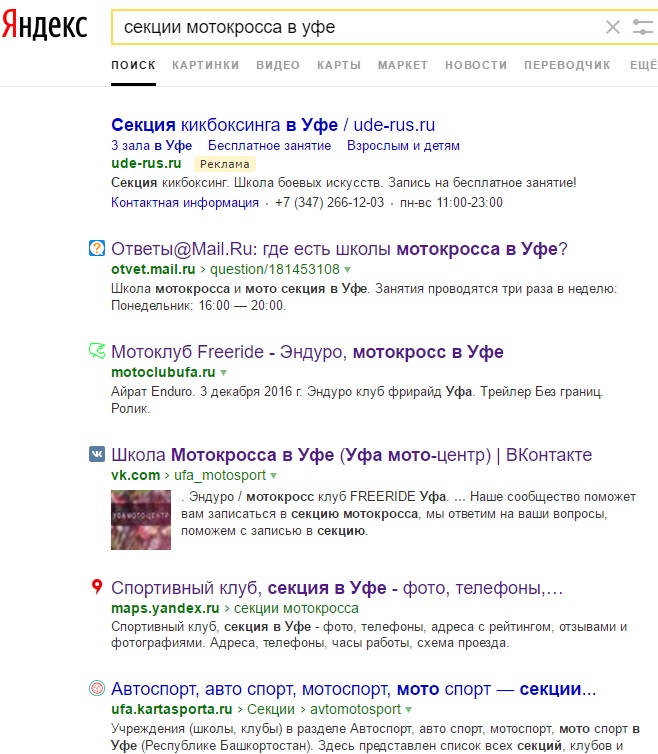The height and width of the screenshot is (754, 658).
Task: Click the Секции breadcrumb link
Action: point(271,709)
